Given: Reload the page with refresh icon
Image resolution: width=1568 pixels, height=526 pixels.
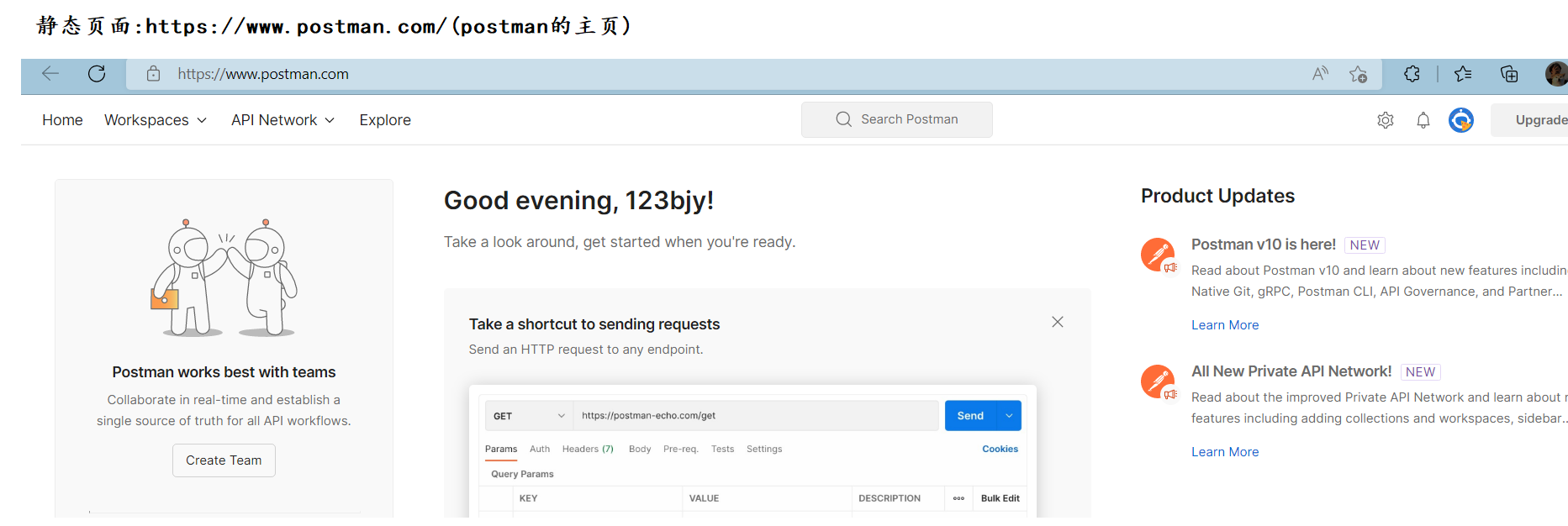Looking at the screenshot, I should point(97,74).
